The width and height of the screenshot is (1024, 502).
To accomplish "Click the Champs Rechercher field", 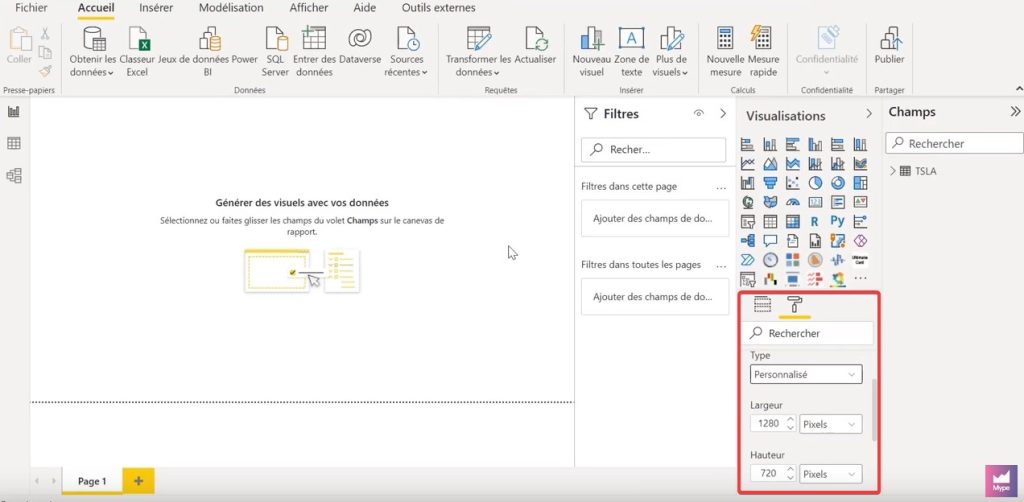I will pos(955,144).
